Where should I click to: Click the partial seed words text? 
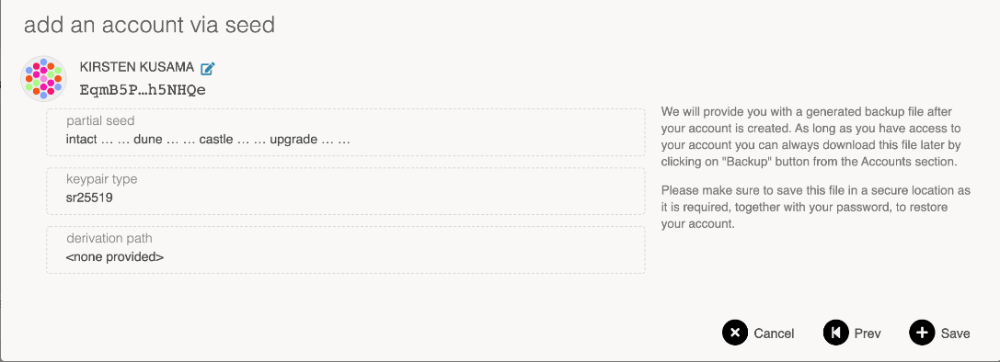click(x=208, y=138)
